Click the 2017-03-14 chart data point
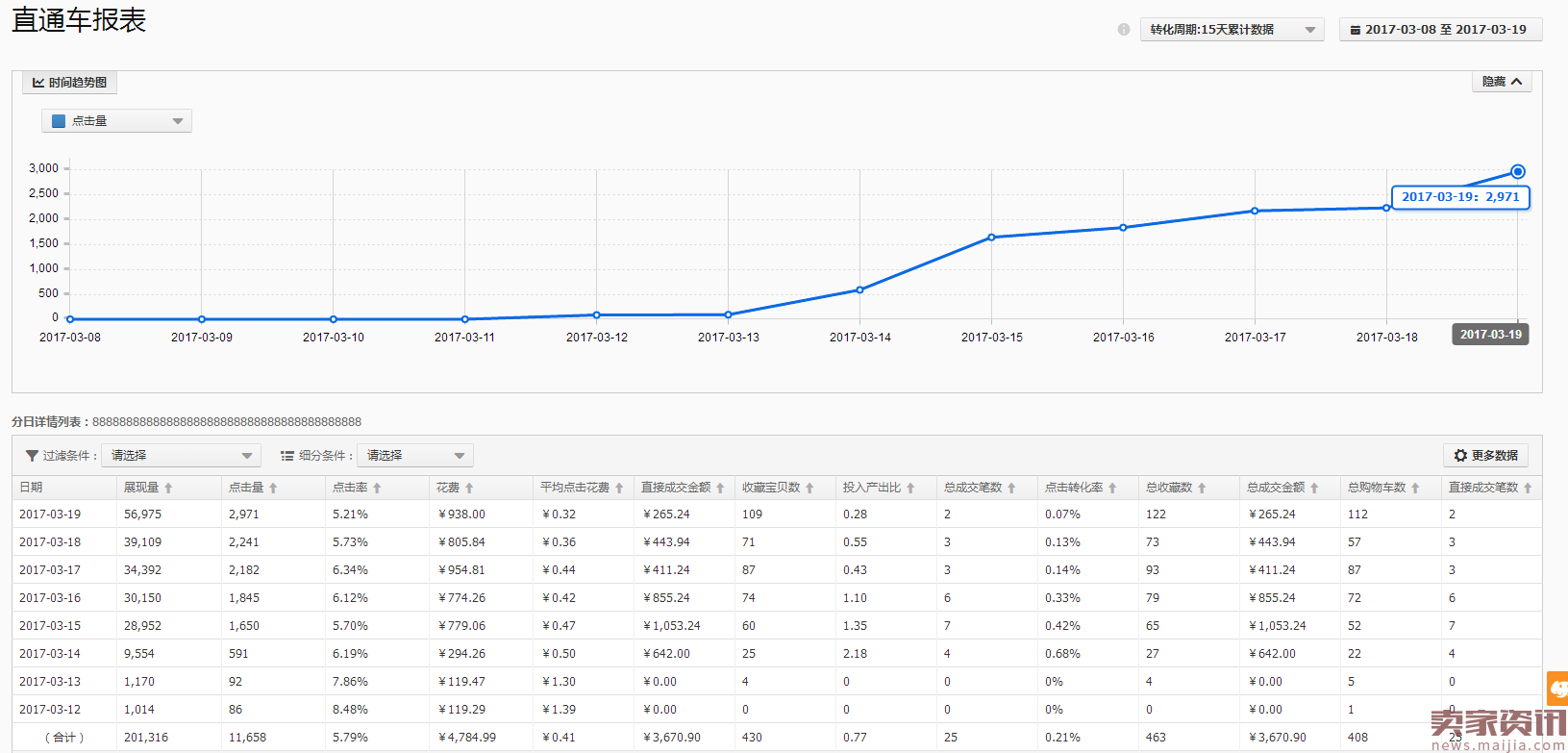Screen dimensions: 1568x753 coord(859,289)
